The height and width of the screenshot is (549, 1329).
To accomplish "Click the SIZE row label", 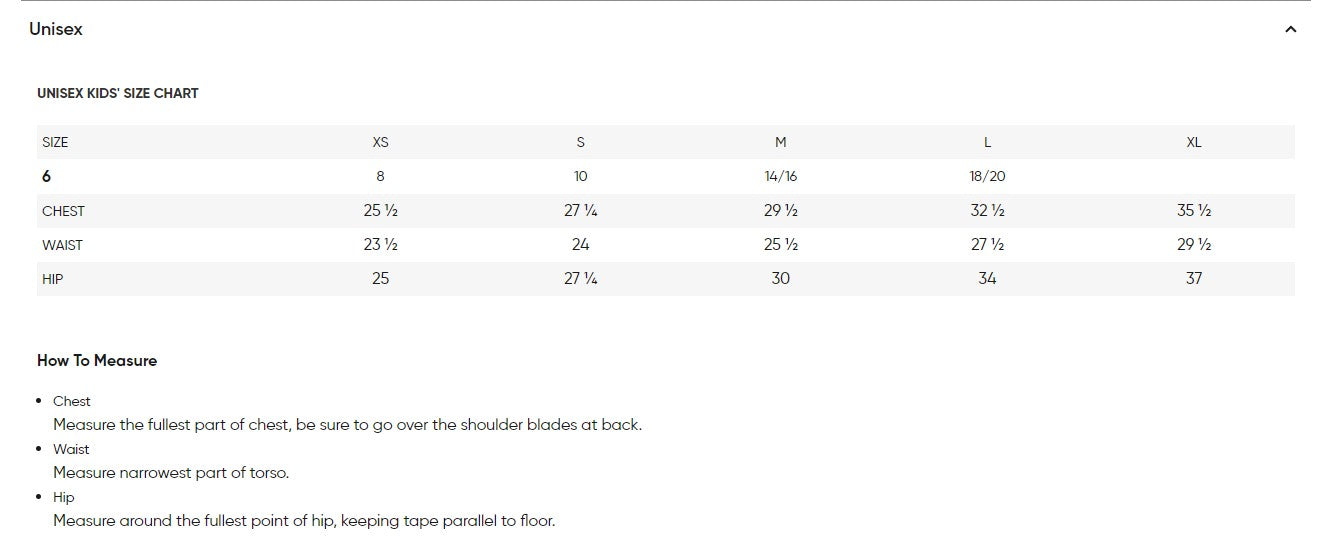I will [55, 143].
